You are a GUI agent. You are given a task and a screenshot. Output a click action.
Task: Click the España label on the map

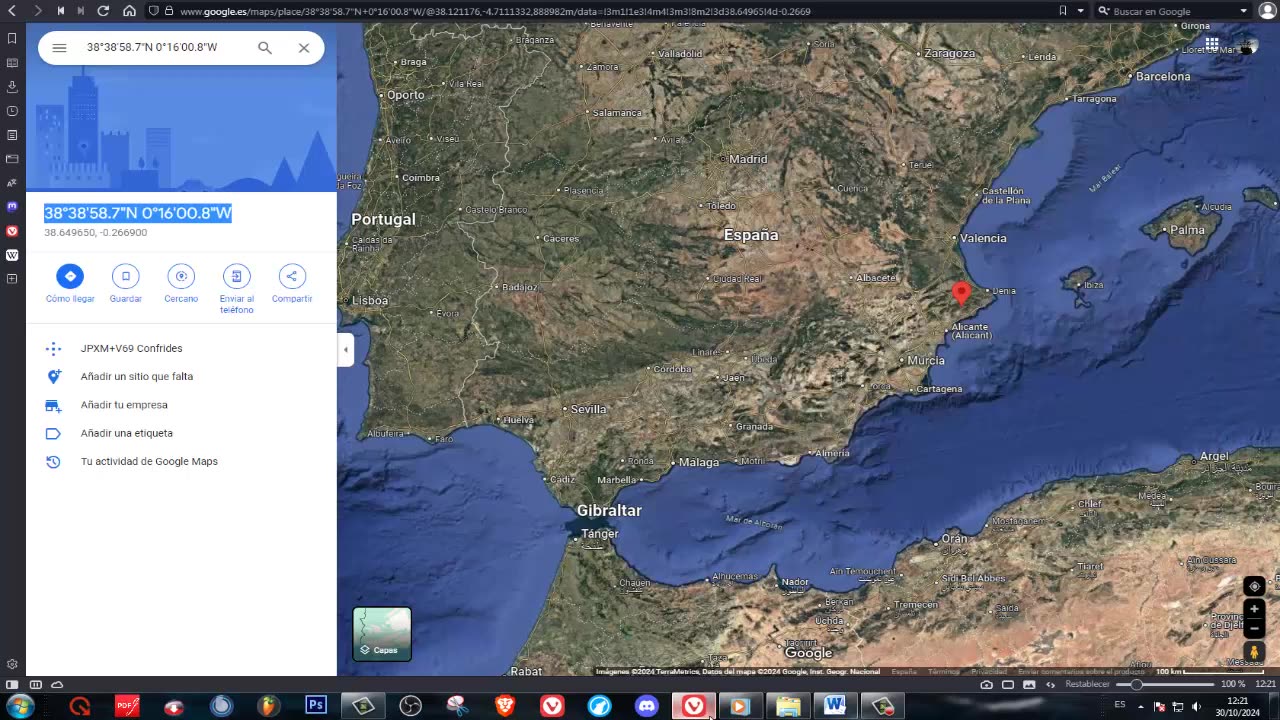coord(751,235)
